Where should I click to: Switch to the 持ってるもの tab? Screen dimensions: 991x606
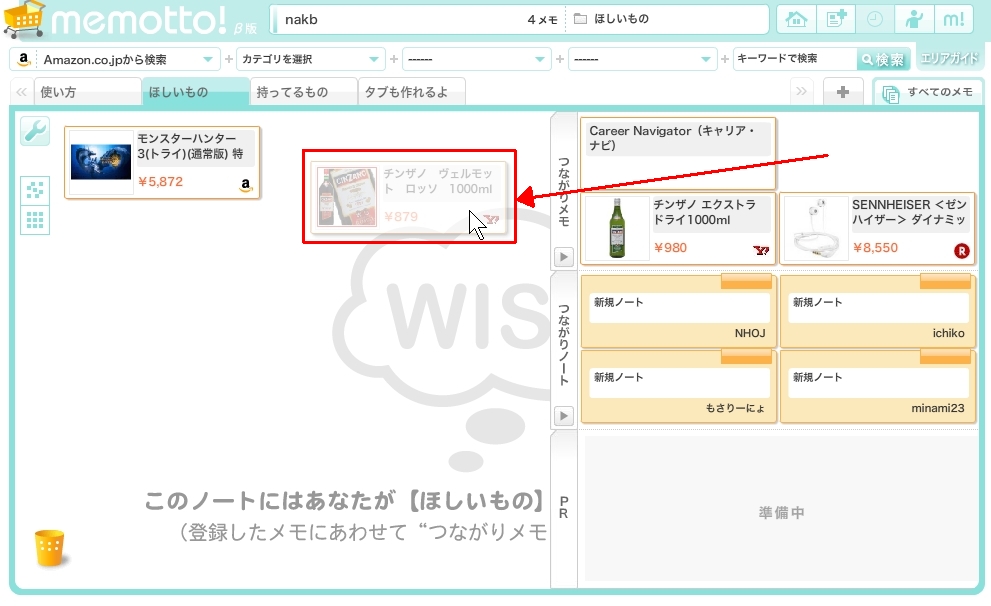point(303,92)
